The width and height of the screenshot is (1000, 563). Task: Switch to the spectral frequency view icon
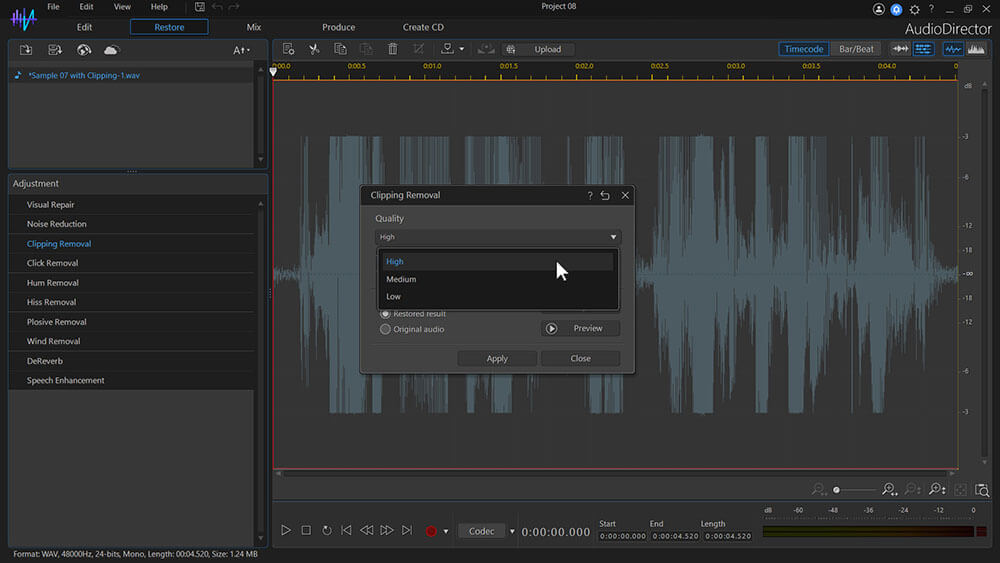click(x=976, y=49)
